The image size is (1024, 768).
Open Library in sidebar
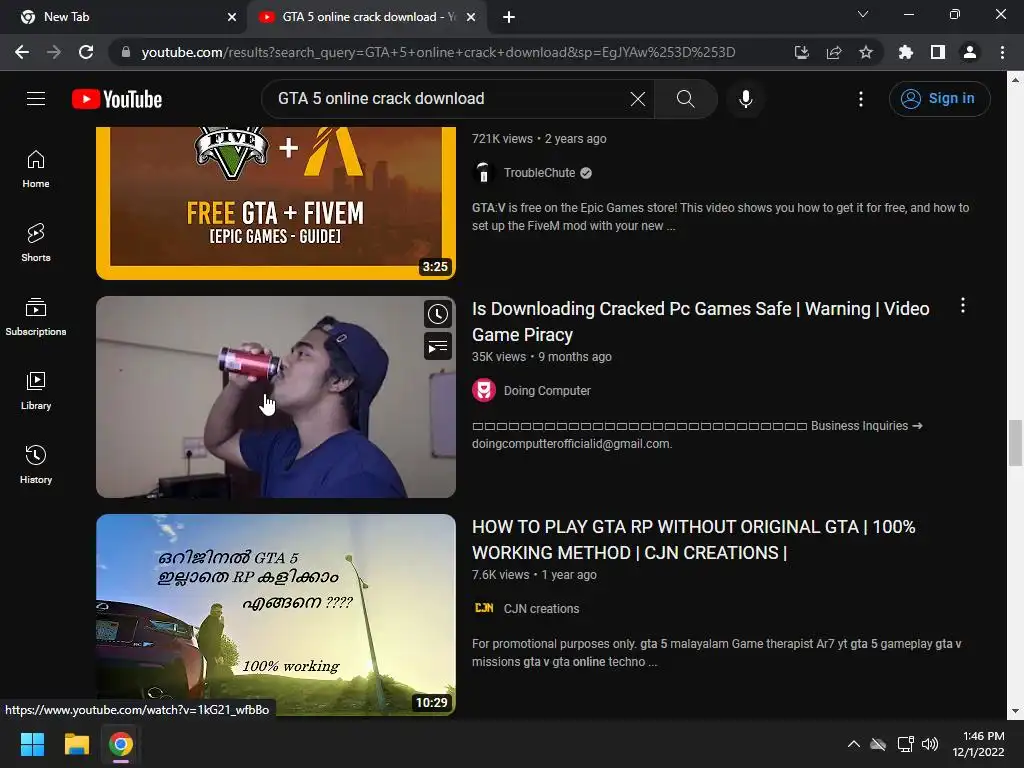pyautogui.click(x=36, y=391)
